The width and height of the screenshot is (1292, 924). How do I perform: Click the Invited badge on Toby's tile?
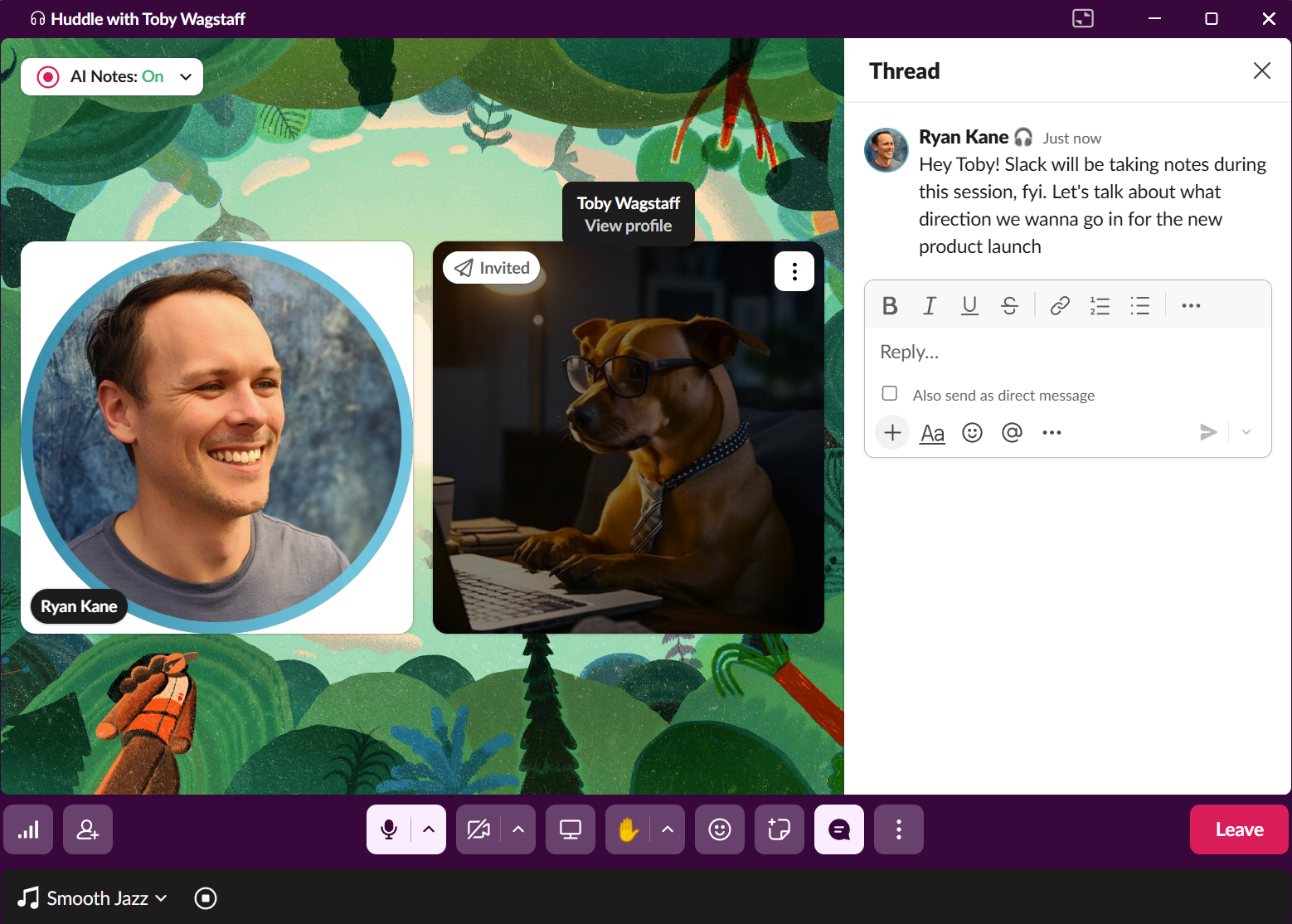click(x=492, y=268)
